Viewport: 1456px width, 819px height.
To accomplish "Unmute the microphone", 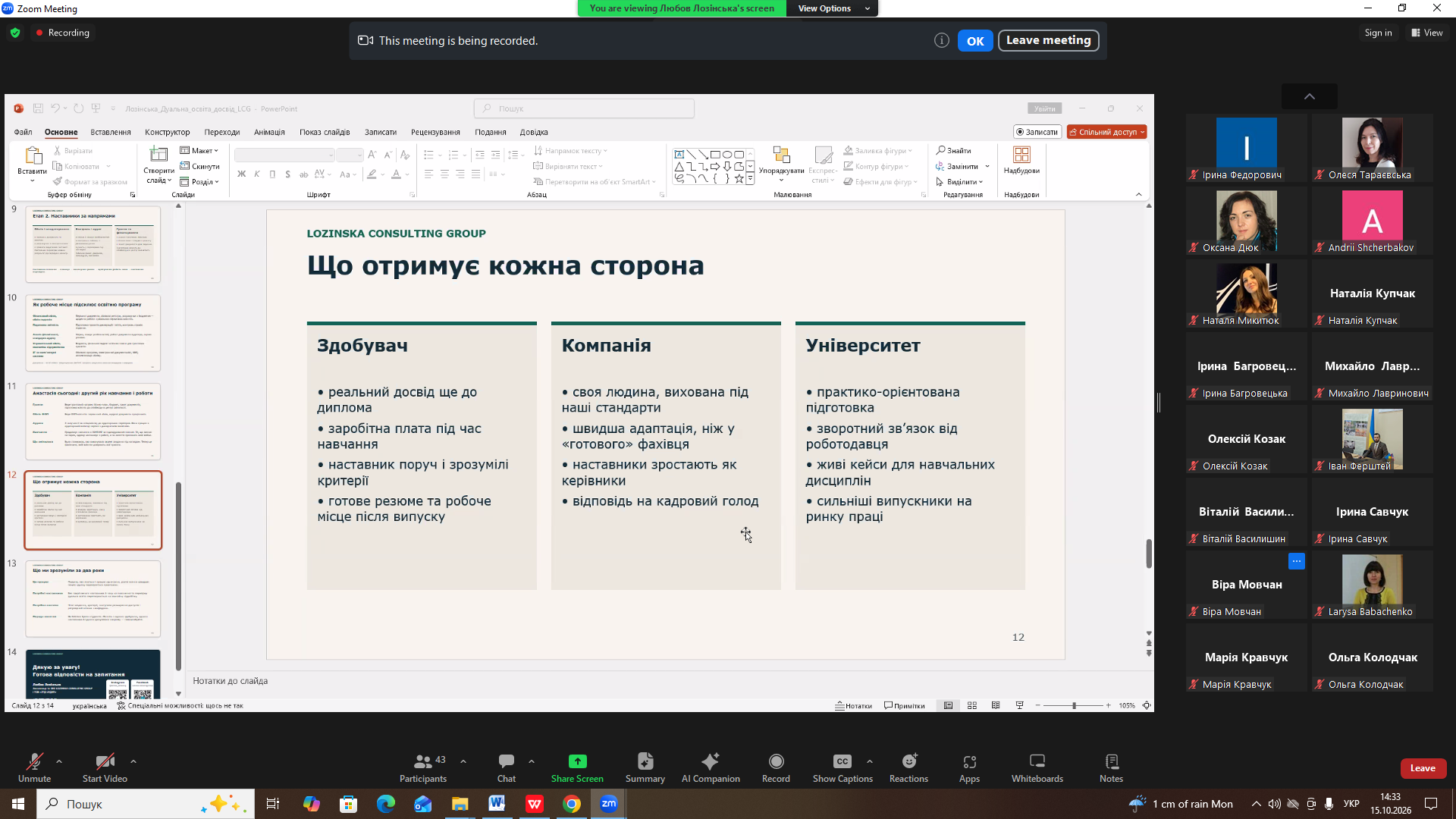I will (34, 767).
